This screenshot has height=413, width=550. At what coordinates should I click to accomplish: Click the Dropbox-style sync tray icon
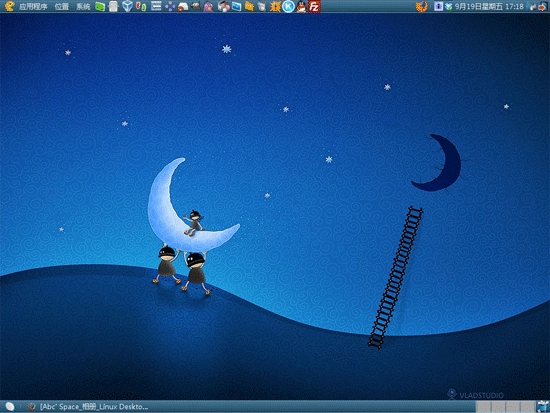[449, 6]
